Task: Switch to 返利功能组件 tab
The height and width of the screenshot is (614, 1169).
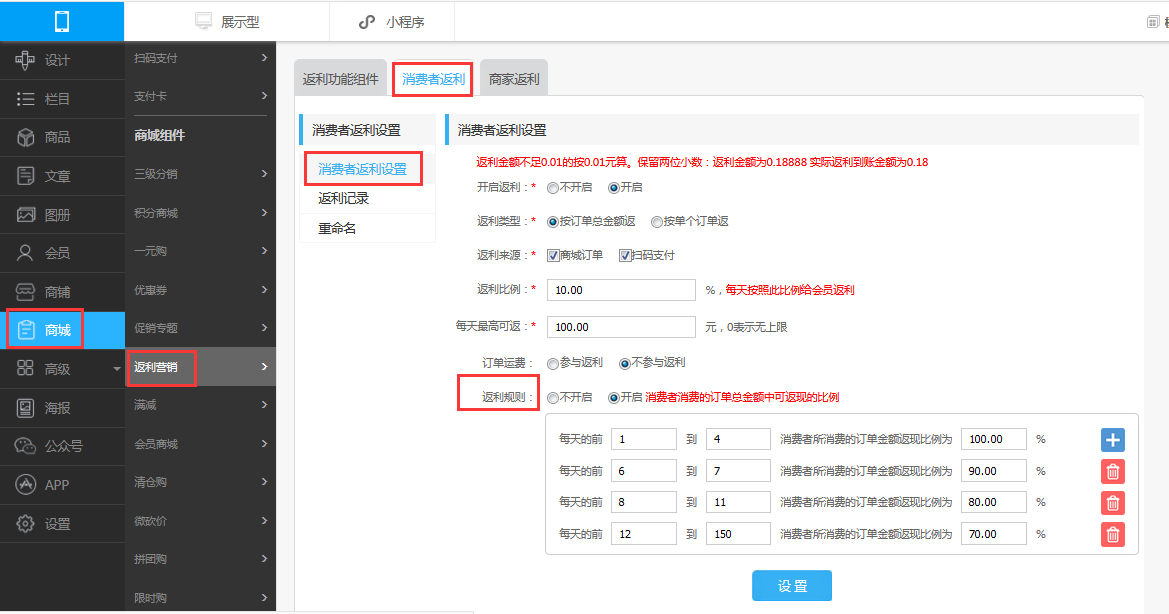Action: point(340,78)
